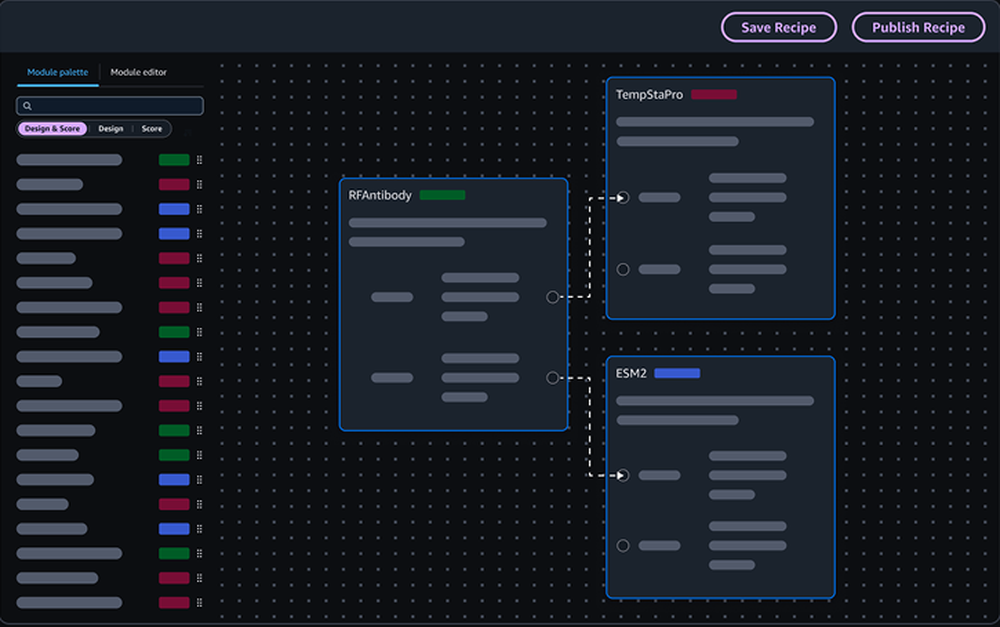The image size is (1000, 627).
Task: Click ESM2's connected upper input port
Action: coord(623,476)
